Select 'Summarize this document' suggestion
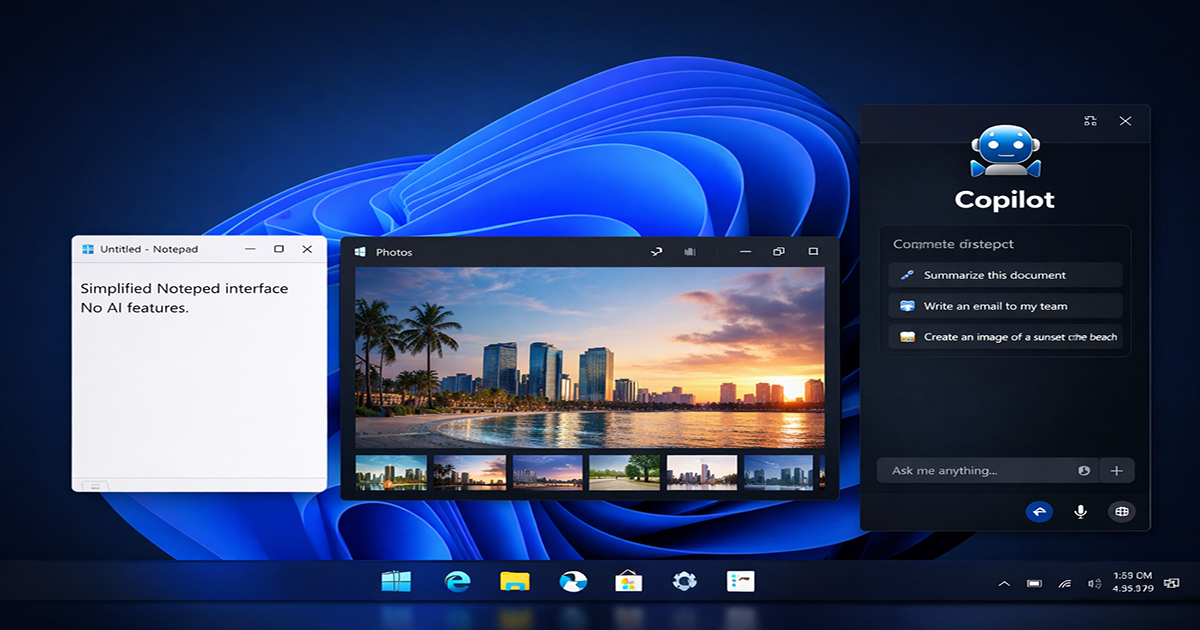Screen dimensions: 1200x630 click(x=1005, y=275)
